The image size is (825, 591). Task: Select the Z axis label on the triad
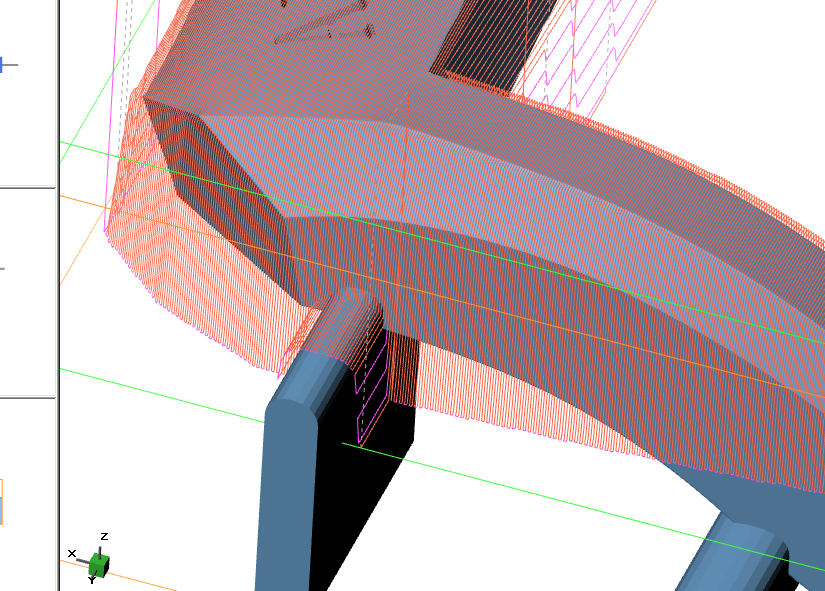pos(104,537)
